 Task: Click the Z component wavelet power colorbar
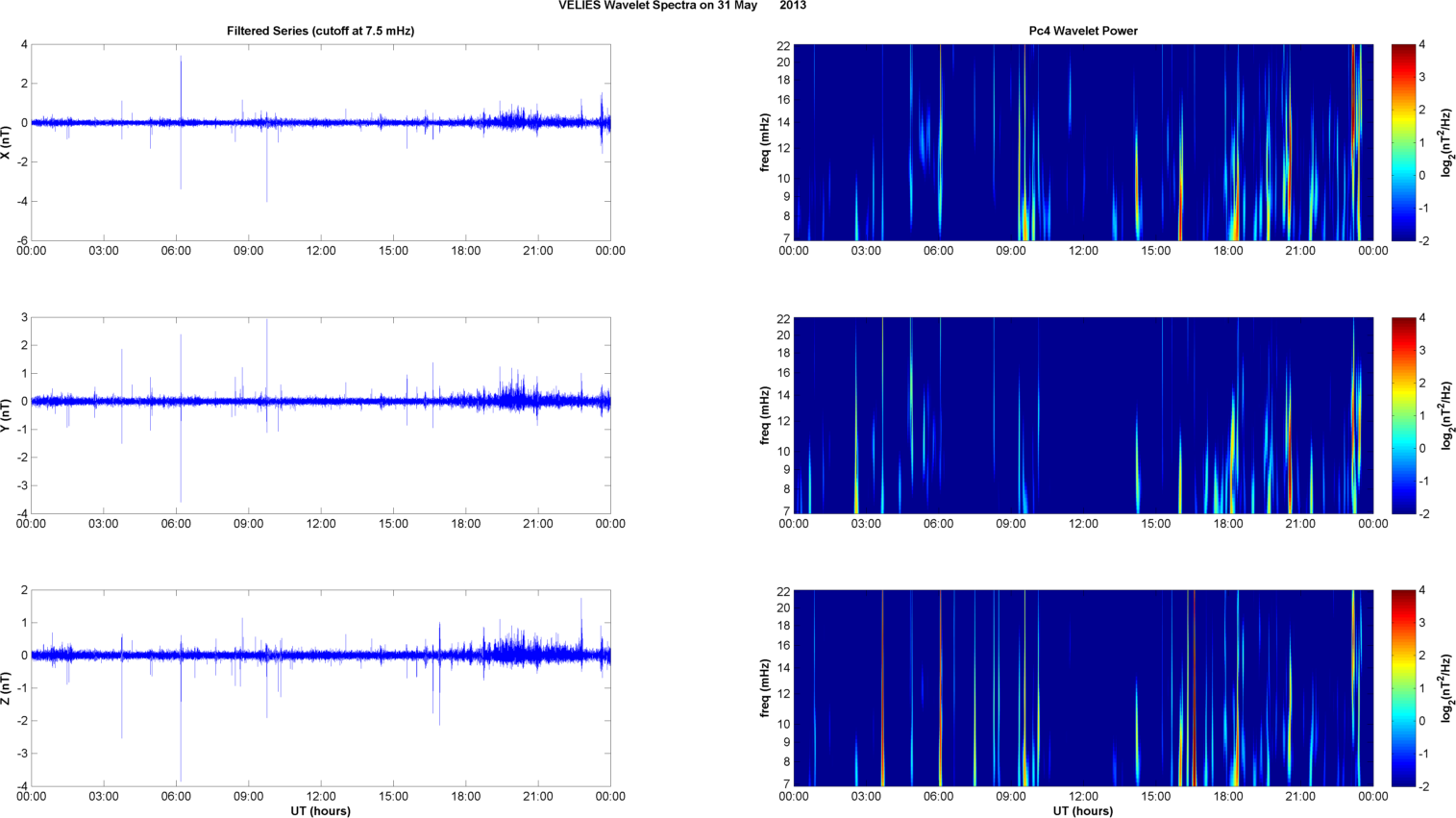[x=1403, y=688]
